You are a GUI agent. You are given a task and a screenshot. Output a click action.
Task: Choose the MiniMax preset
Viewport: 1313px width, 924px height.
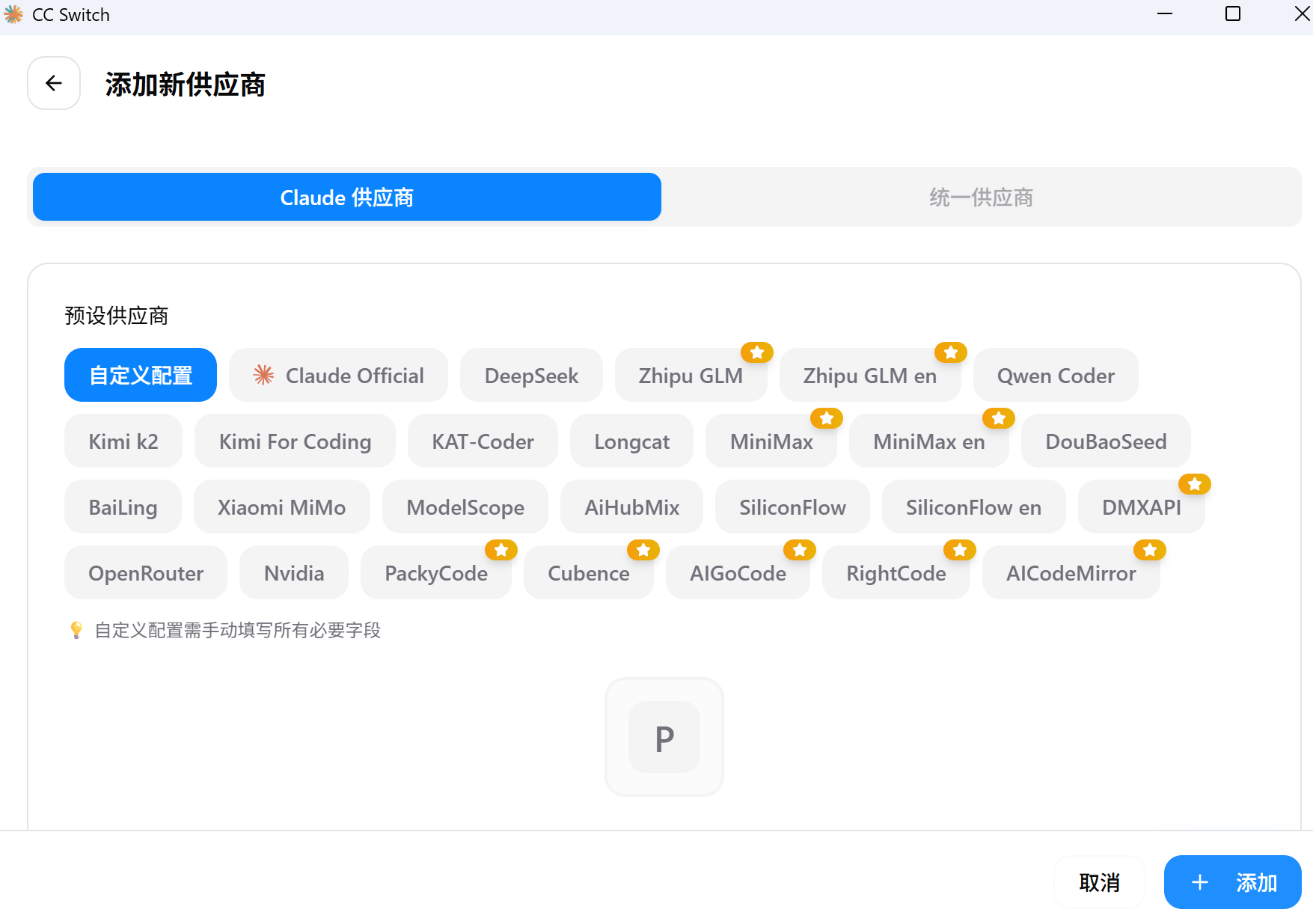pyautogui.click(x=771, y=441)
